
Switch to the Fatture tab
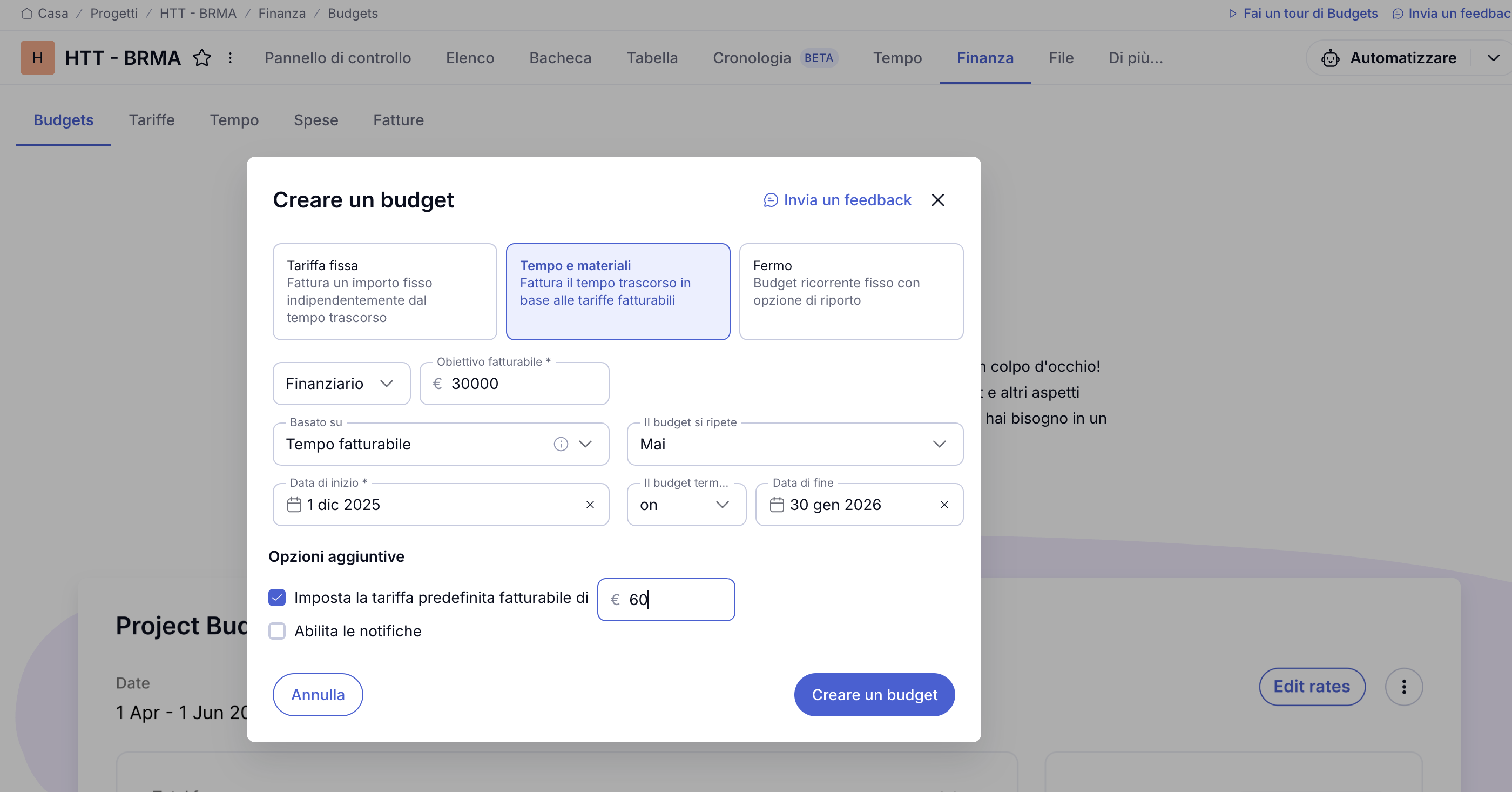[x=399, y=120]
